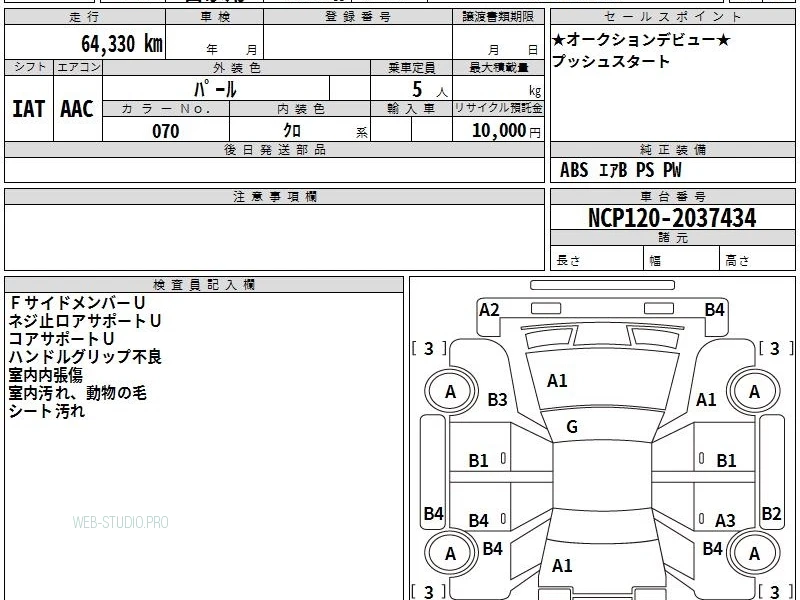Click the A3 mark on the rear door
Screen dimensions: 800x600
coord(725,521)
